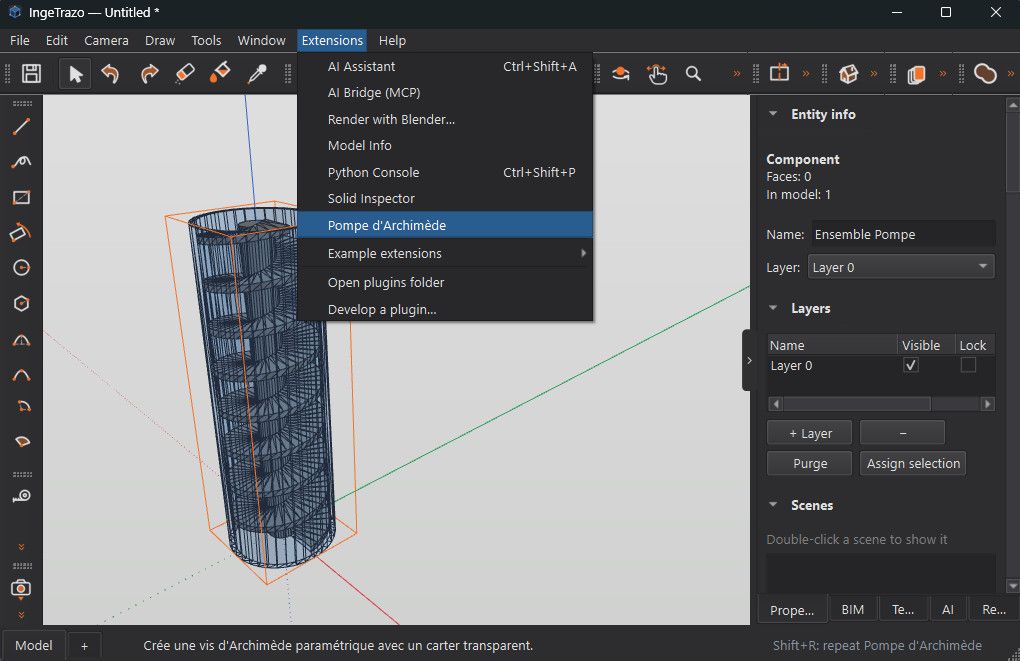Click the Zoom magnifier tool

pos(693,74)
